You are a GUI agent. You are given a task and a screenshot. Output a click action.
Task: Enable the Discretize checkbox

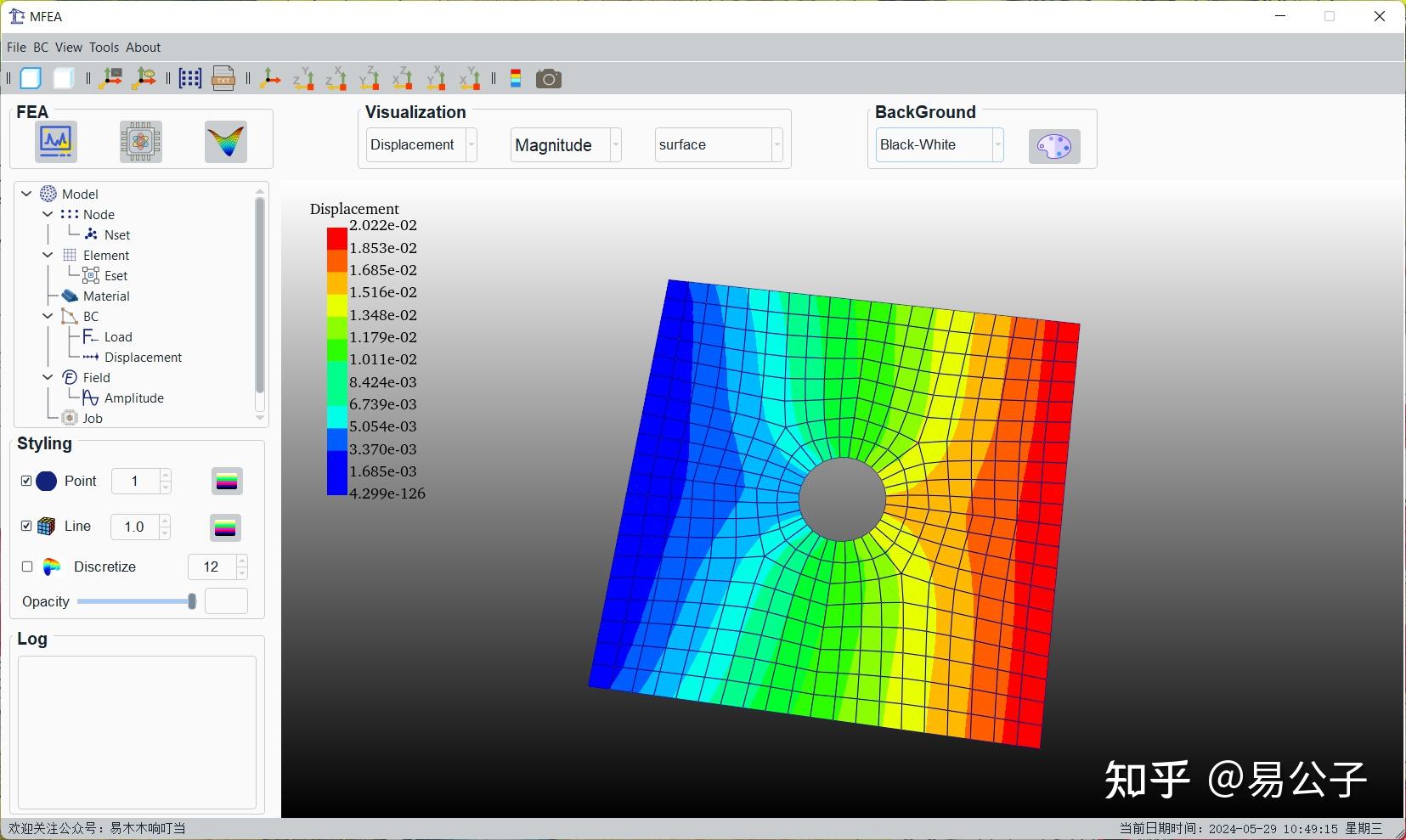point(27,567)
